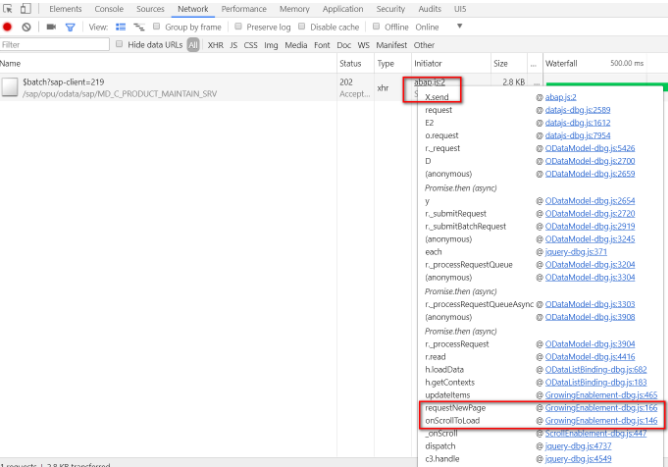Click in the Filter text field
Viewport: 668px width, 467px height.
click(x=55, y=45)
